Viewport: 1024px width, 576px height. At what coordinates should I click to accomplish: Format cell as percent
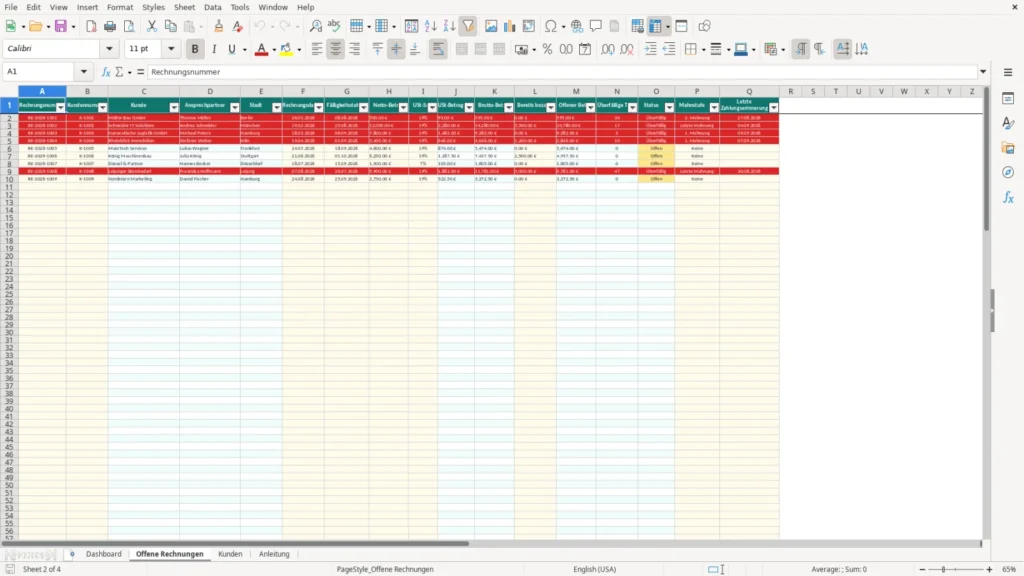click(547, 49)
